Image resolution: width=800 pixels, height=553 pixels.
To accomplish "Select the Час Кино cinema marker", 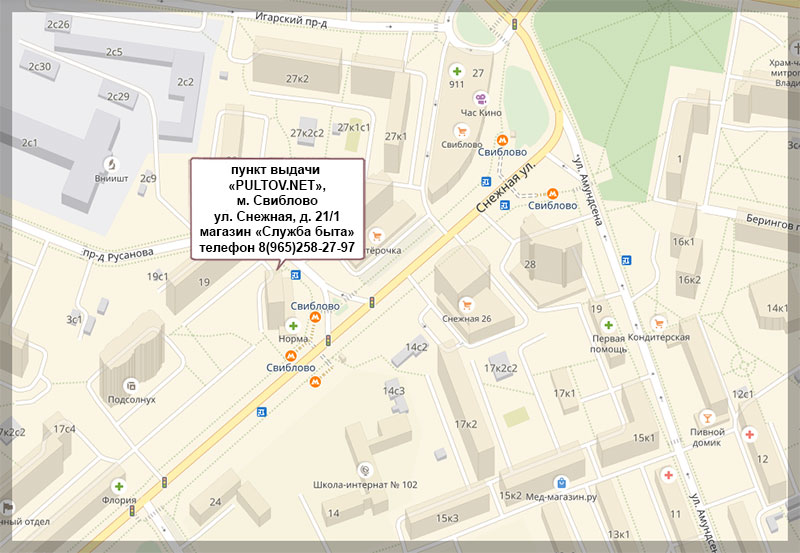I will pos(481,99).
